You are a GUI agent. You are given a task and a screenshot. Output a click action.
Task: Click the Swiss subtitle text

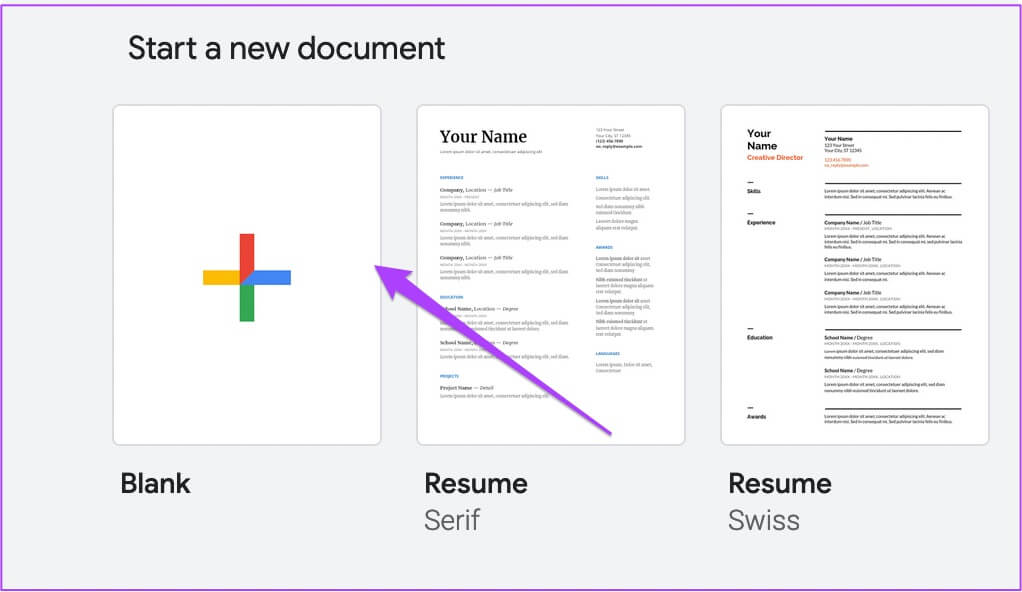pos(763,520)
